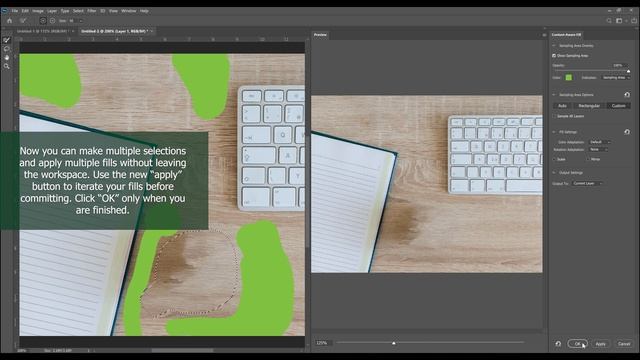The width and height of the screenshot is (640, 360).
Task: Click OK to commit the fill
Action: [x=577, y=344]
